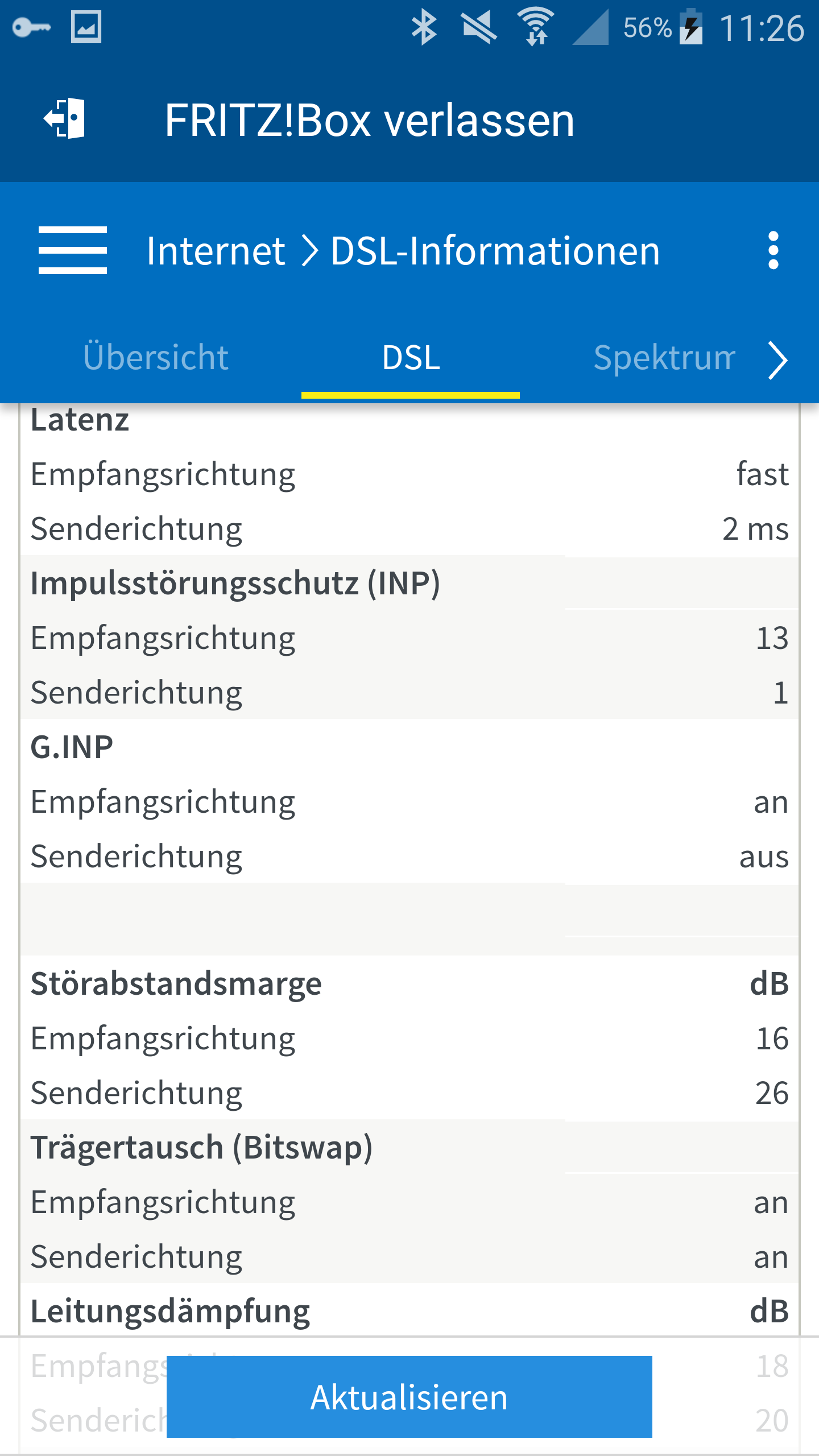This screenshot has height=1456, width=819.
Task: Tap the DSL-Informationen breadcrumb text
Action: 495,251
